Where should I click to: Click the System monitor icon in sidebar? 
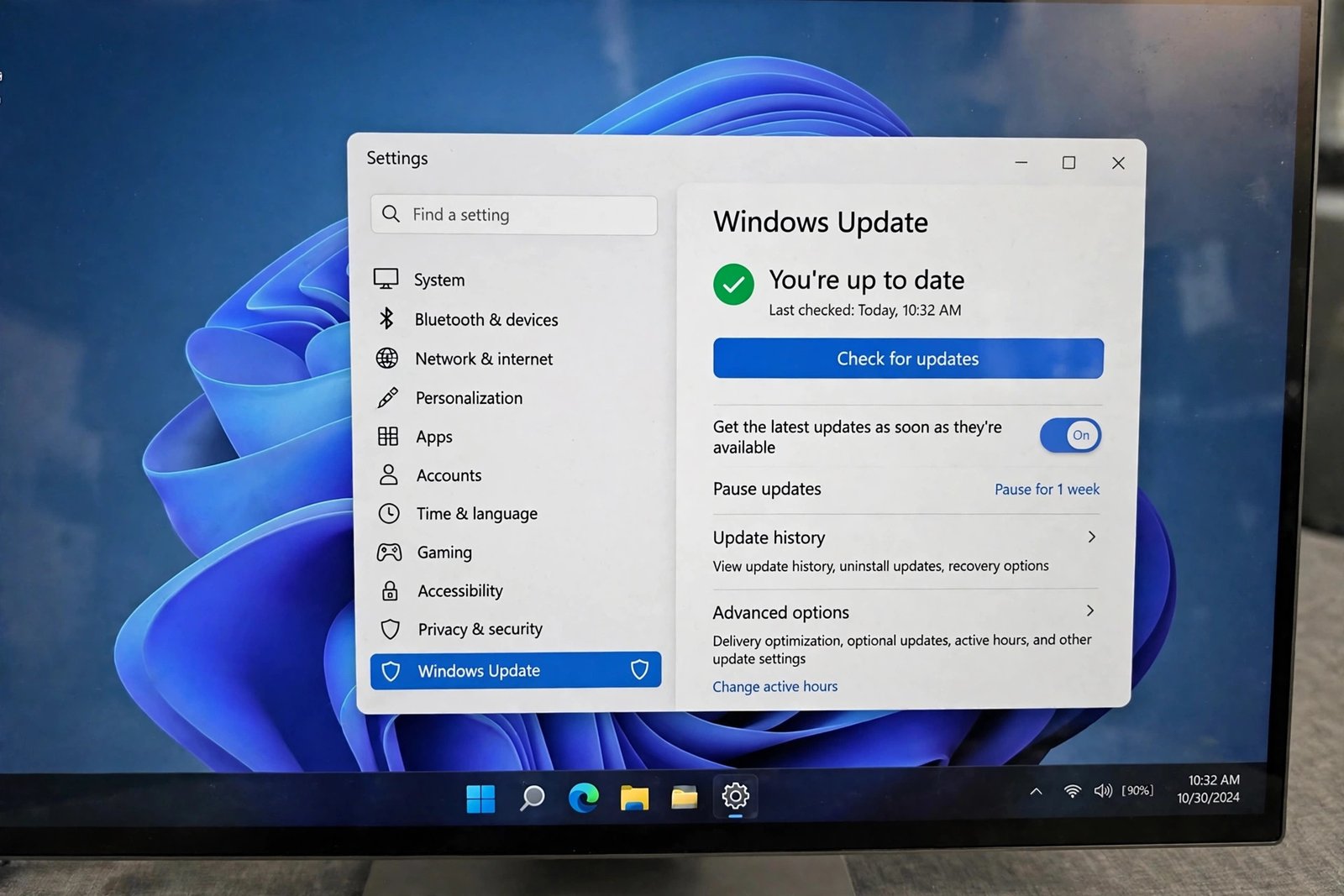pyautogui.click(x=386, y=279)
